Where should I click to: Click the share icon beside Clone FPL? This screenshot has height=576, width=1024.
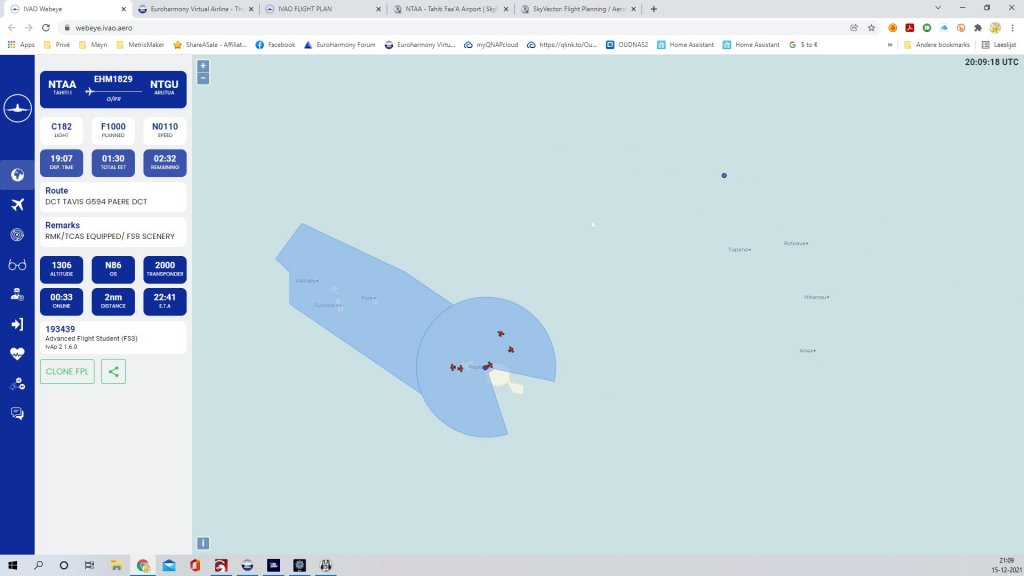pos(113,372)
